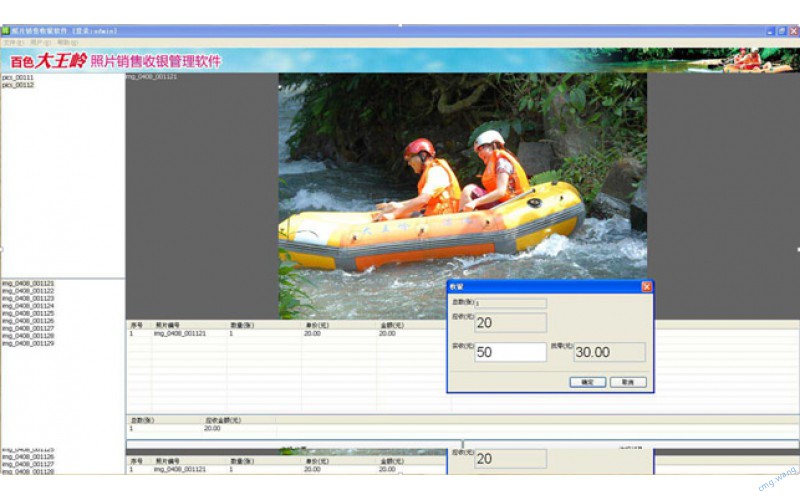Click the 实收 input field showing 50
The height and width of the screenshot is (500, 800).
(x=510, y=352)
